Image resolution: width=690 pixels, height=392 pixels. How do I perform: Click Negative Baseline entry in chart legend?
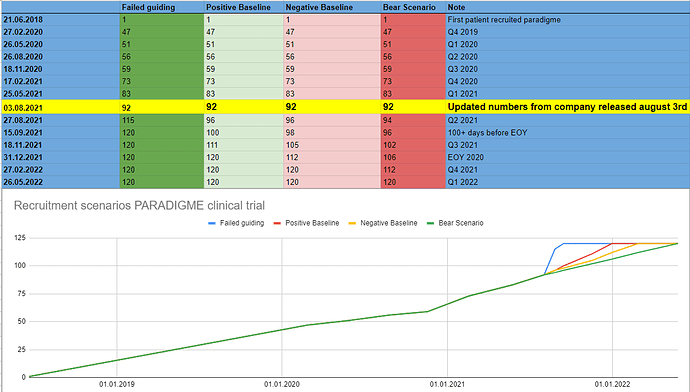tap(383, 223)
